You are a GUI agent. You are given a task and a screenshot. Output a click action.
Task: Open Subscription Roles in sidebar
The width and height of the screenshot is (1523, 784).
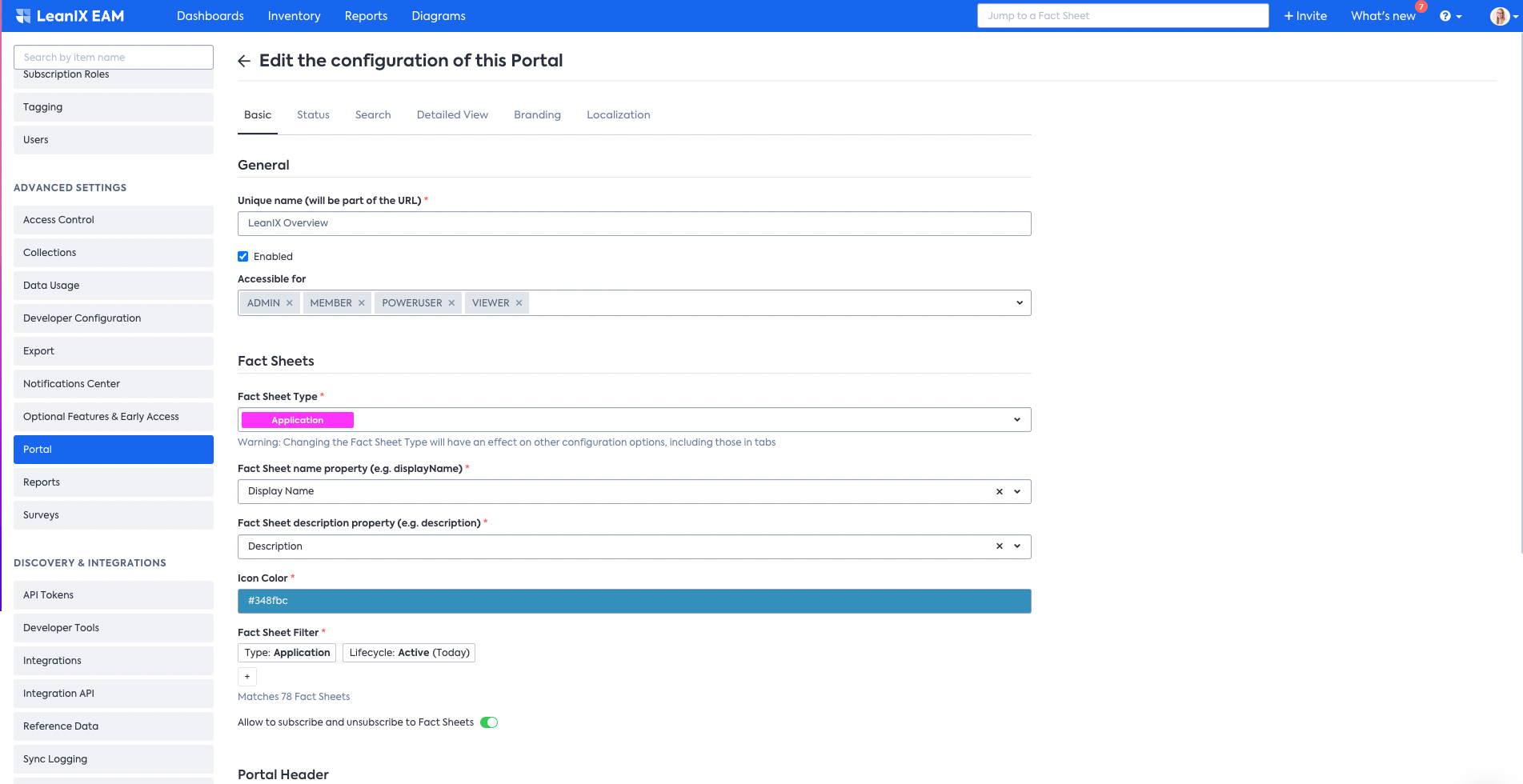pyautogui.click(x=114, y=78)
